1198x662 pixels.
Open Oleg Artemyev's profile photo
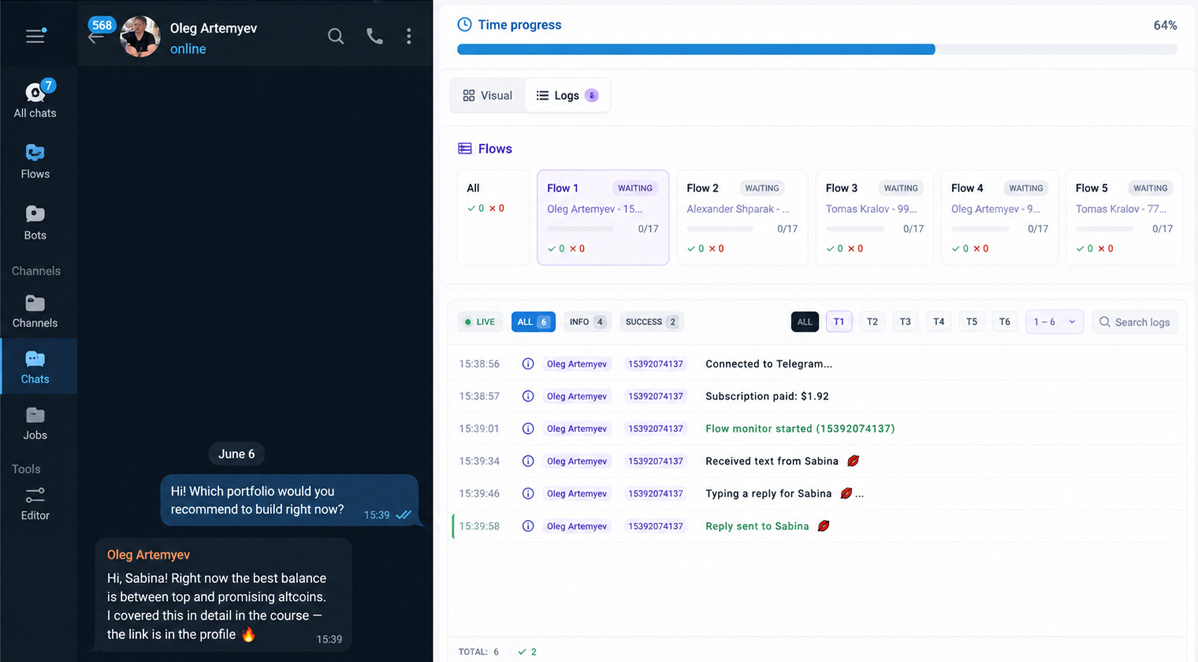(x=140, y=36)
